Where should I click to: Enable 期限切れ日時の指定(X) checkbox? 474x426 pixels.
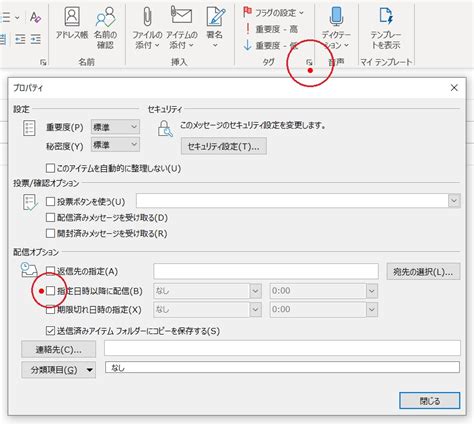coord(50,310)
